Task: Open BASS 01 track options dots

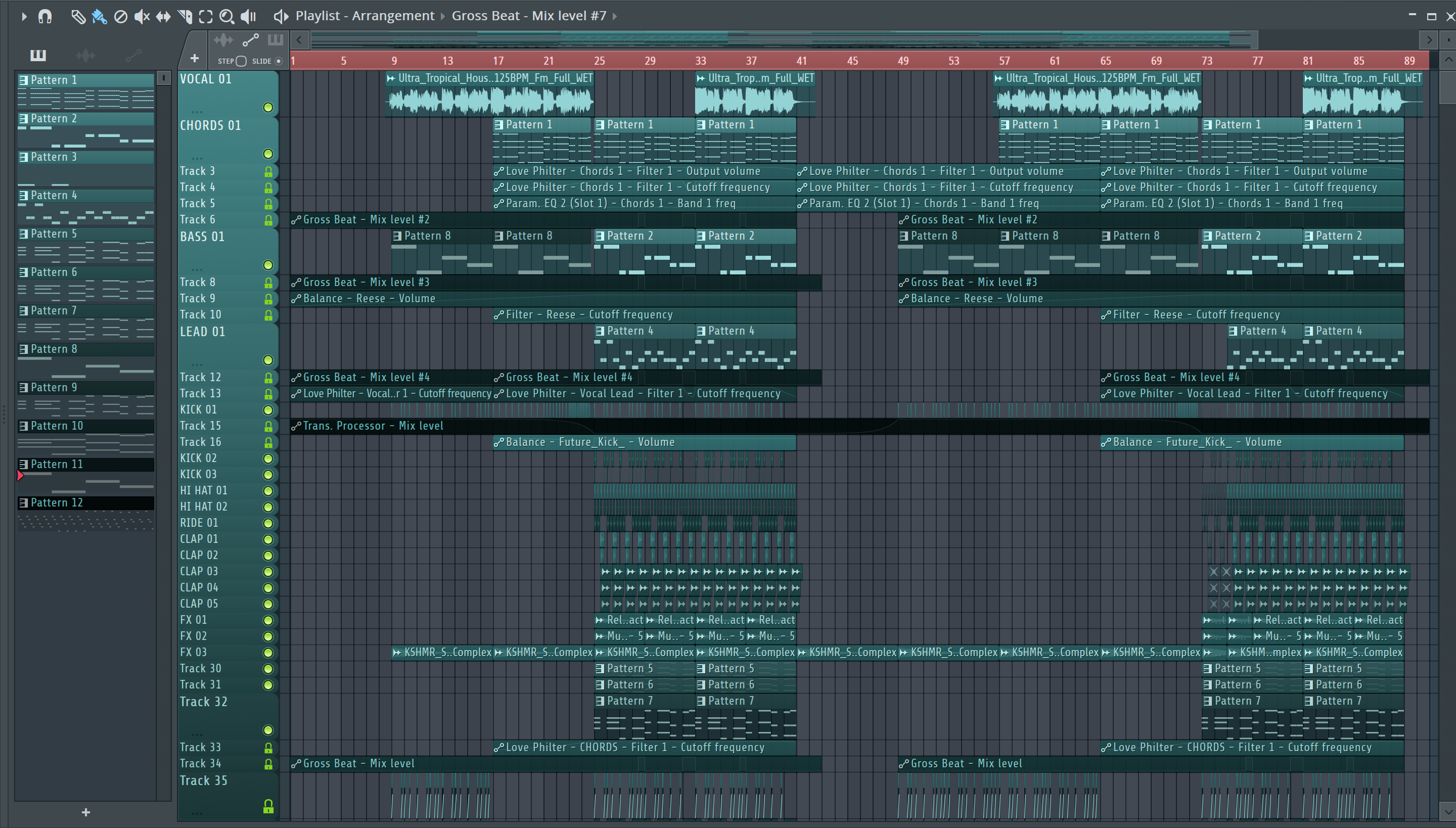Action: click(x=197, y=269)
